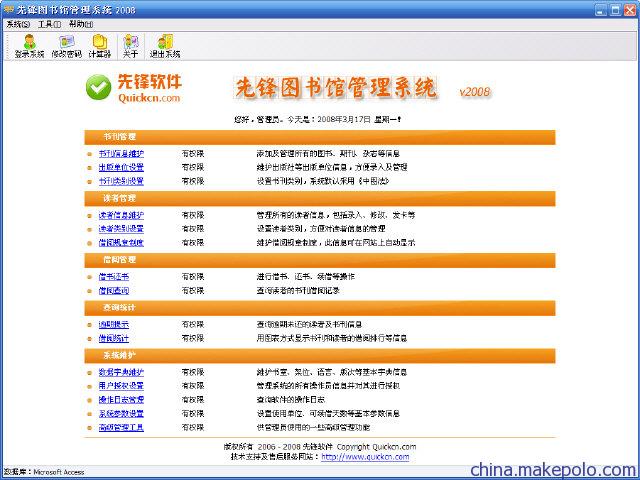Open 数据字典维护 link
This screenshot has height=480, width=640.
(121, 372)
